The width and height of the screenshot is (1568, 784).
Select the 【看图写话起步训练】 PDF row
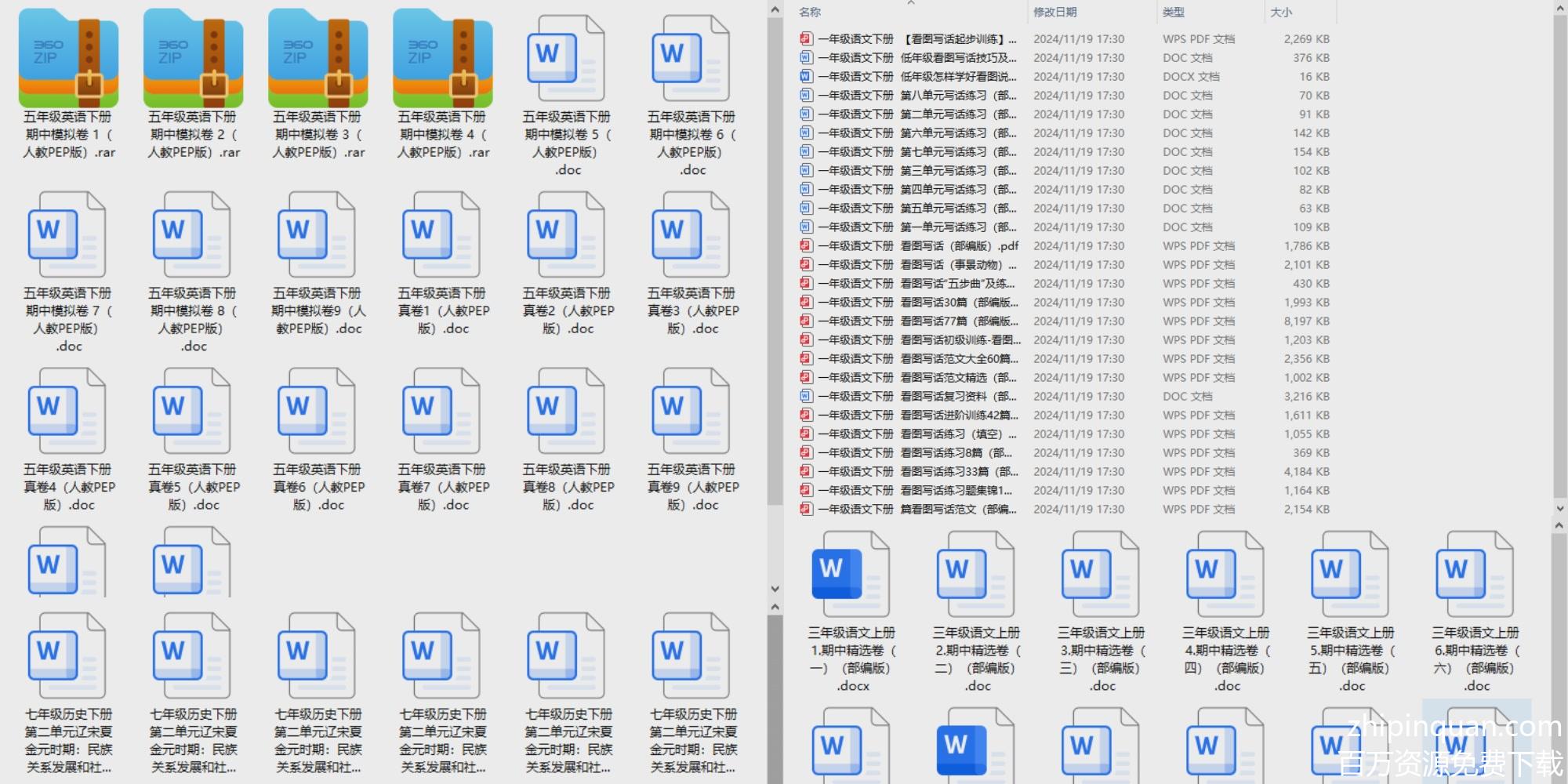1065,38
